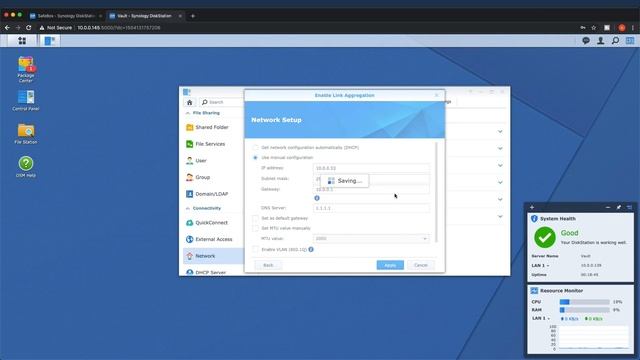The image size is (640, 360).
Task: Open the DSM main menu grid
Action: click(22, 40)
